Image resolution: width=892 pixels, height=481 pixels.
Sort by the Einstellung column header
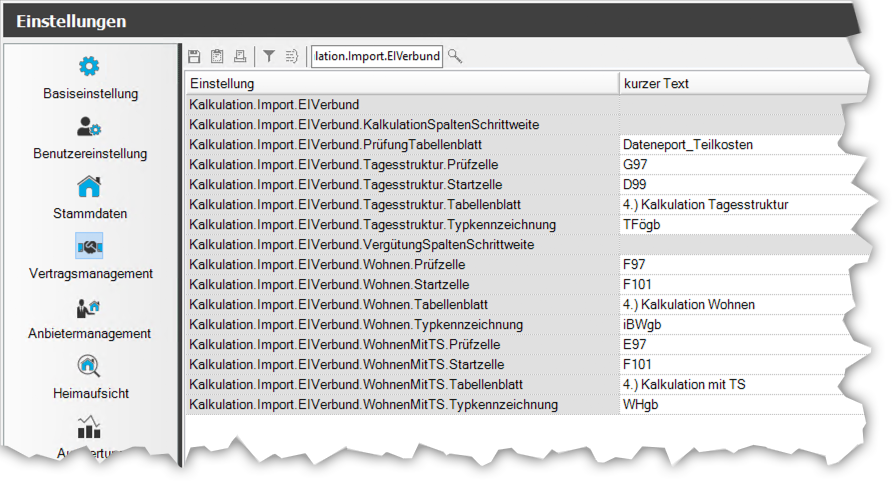pyautogui.click(x=400, y=83)
